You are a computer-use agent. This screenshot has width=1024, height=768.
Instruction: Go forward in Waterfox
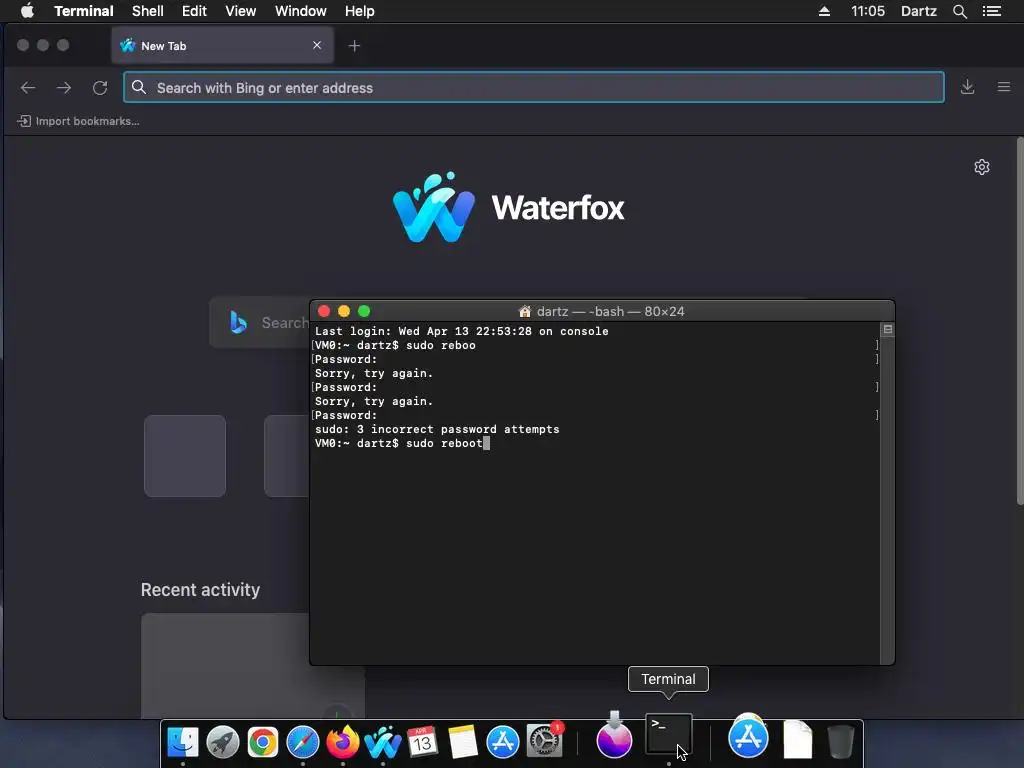63,88
